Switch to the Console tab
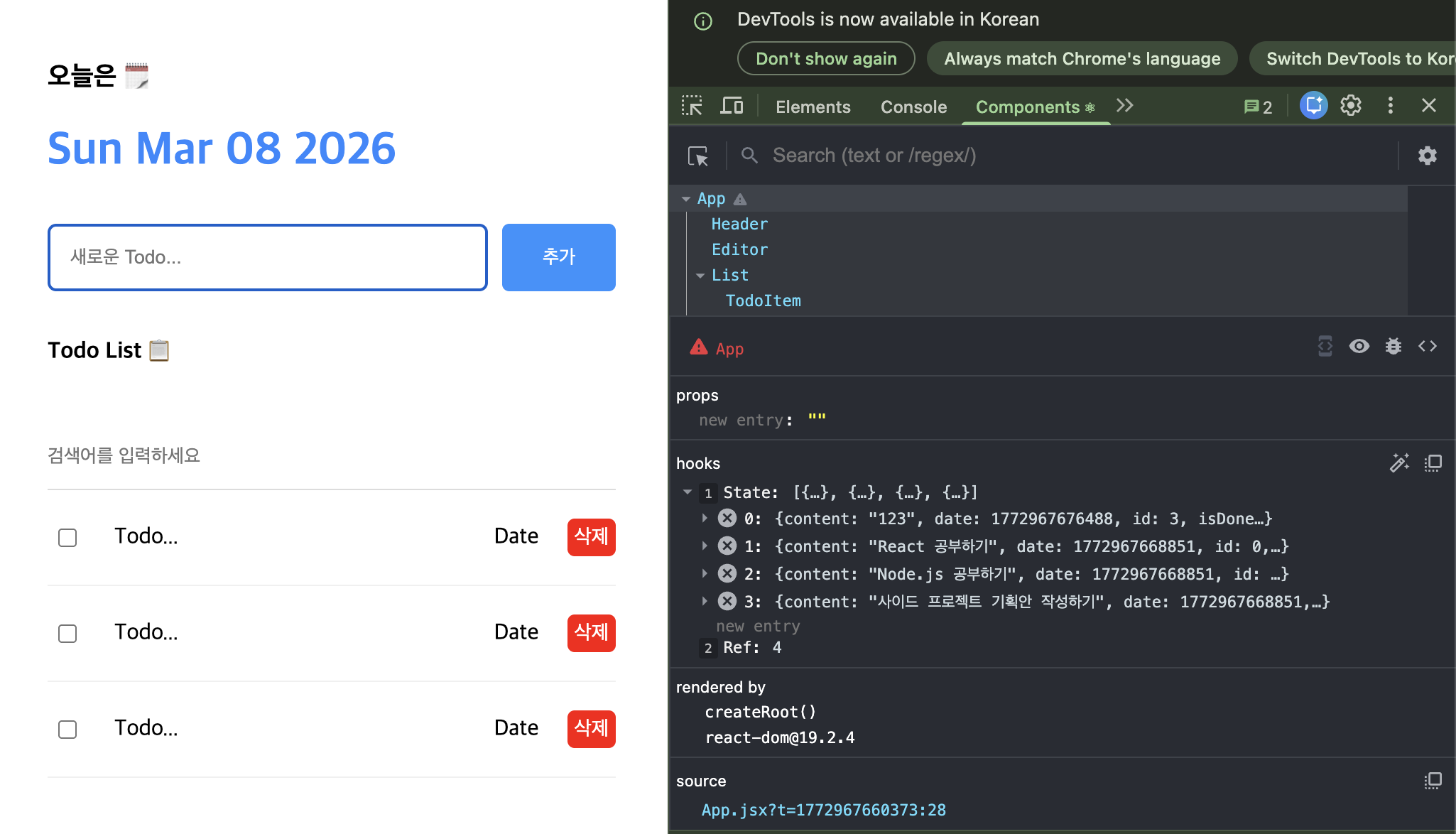The width and height of the screenshot is (1456, 834). [913, 107]
